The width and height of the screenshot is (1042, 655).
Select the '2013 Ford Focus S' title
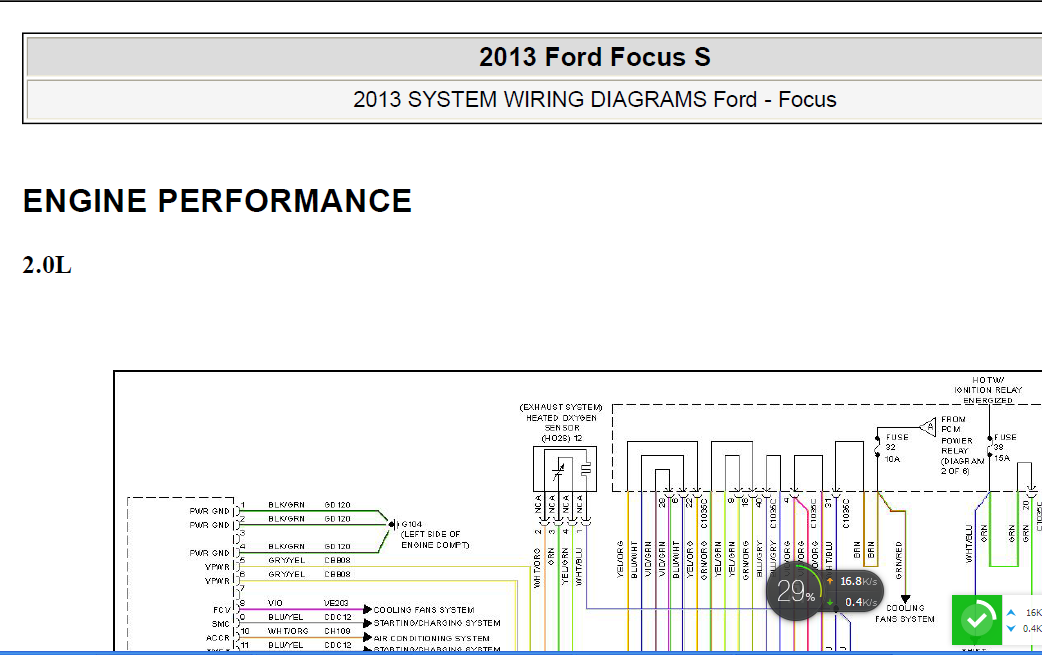pyautogui.click(x=595, y=57)
